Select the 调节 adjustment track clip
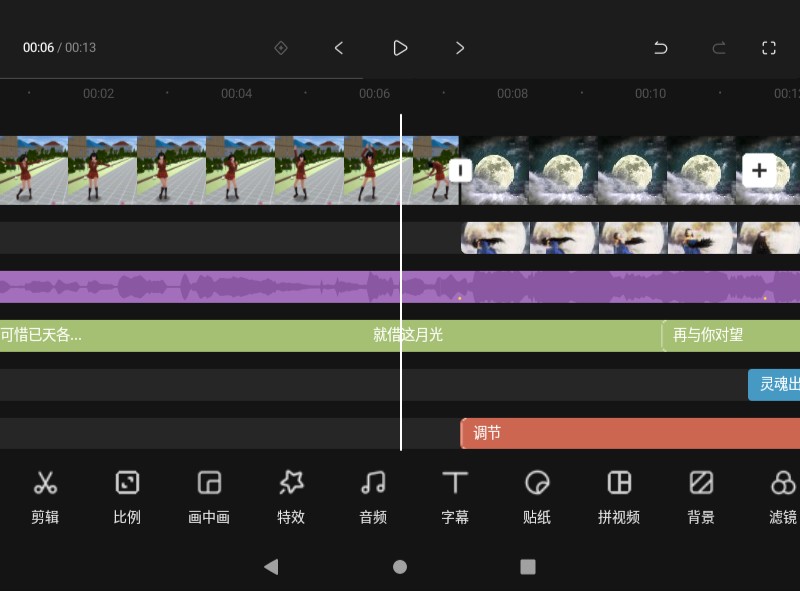The width and height of the screenshot is (800, 591). (x=630, y=433)
